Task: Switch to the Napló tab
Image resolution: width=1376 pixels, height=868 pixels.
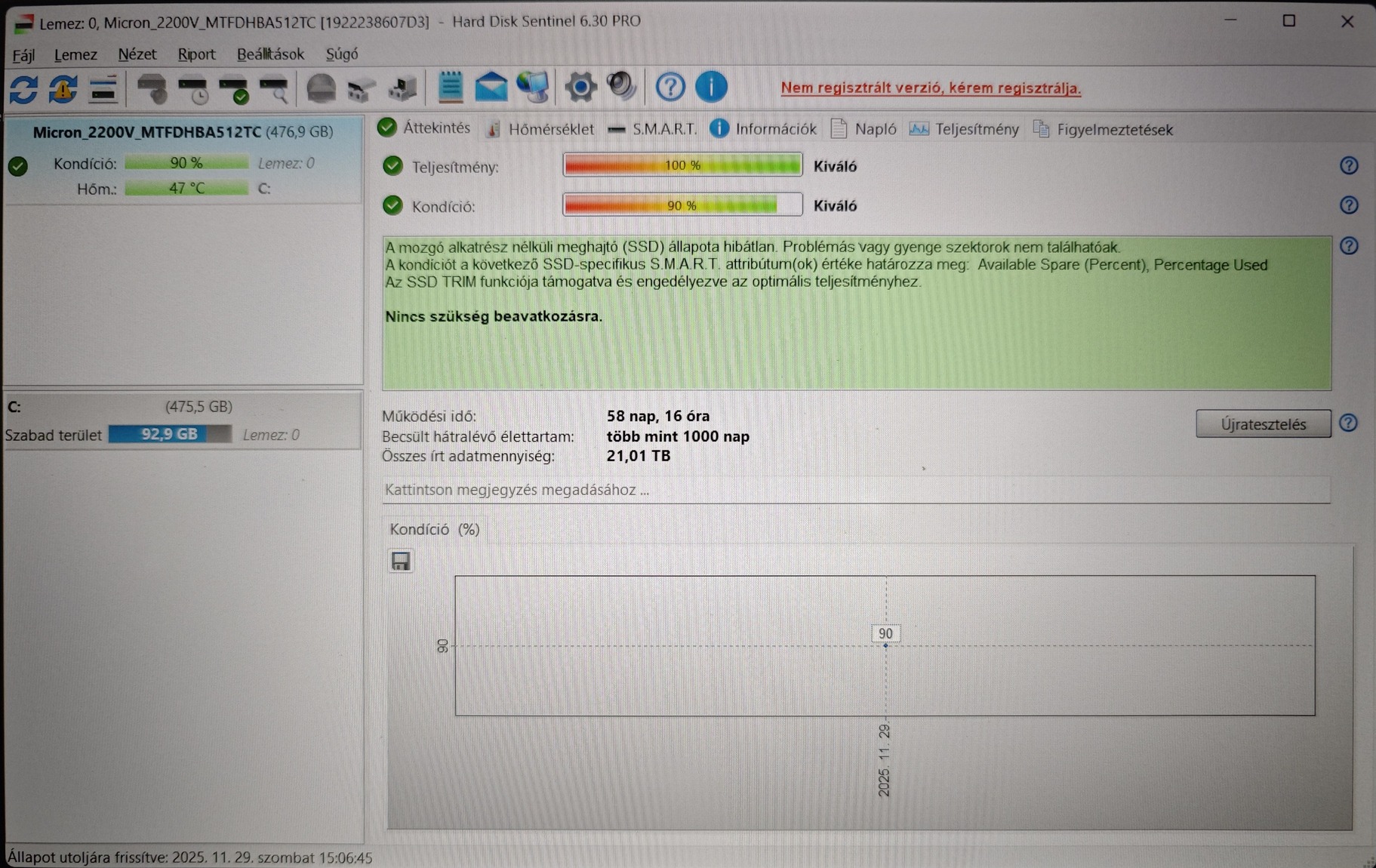Action: point(863,129)
